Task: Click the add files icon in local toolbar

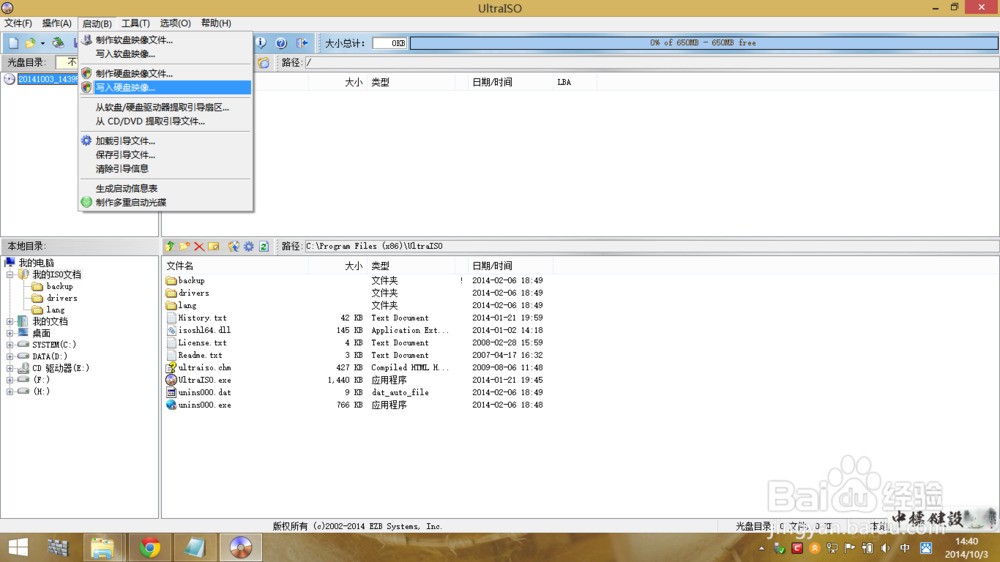Action: coord(233,246)
